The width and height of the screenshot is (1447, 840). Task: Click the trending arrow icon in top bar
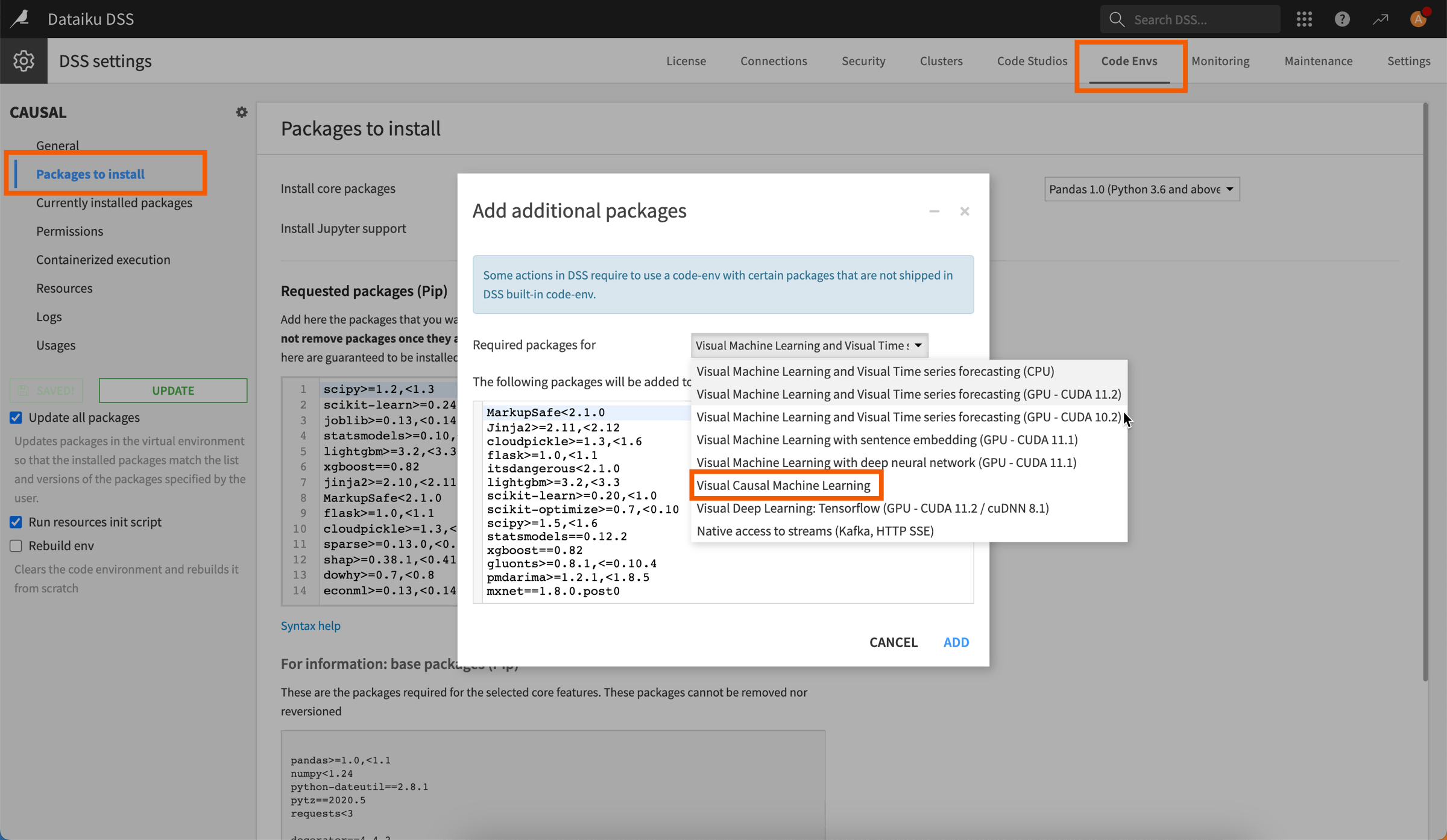click(1381, 19)
